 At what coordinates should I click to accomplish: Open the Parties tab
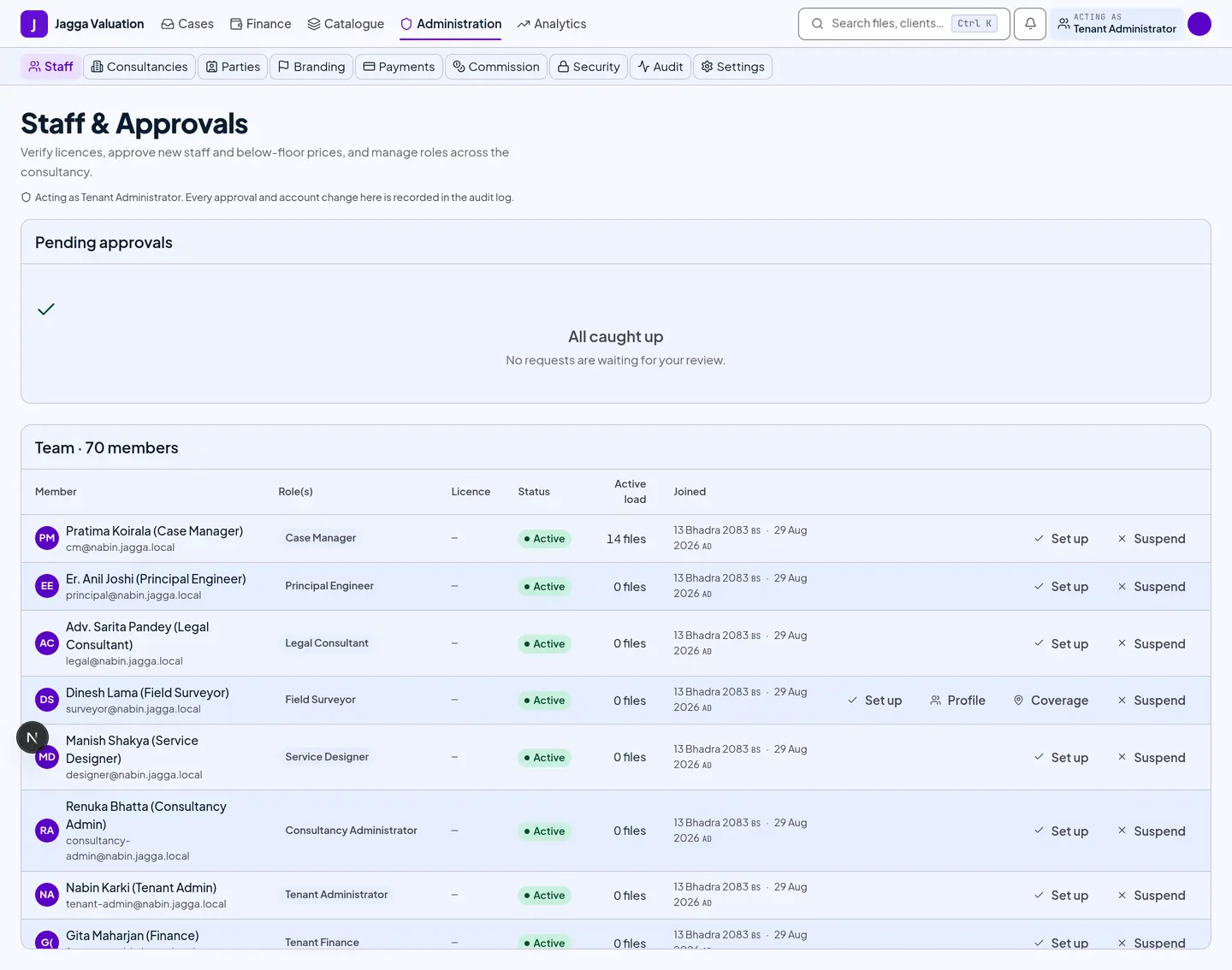(233, 67)
